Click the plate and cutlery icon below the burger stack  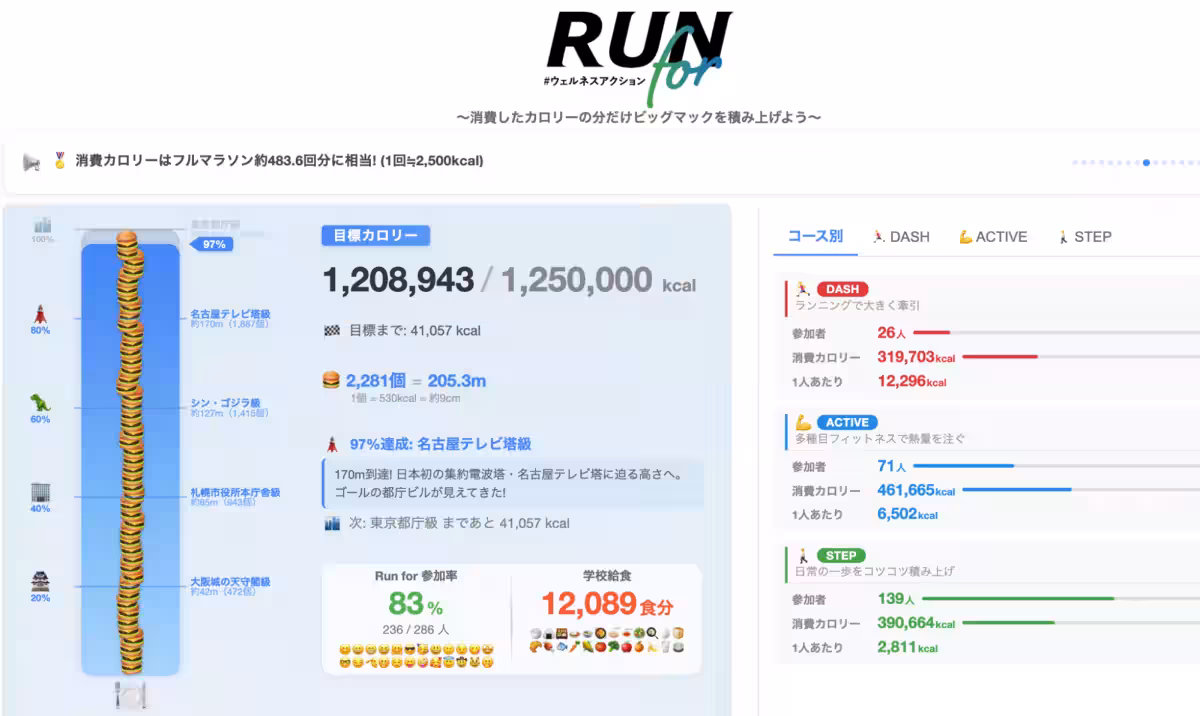click(130, 693)
